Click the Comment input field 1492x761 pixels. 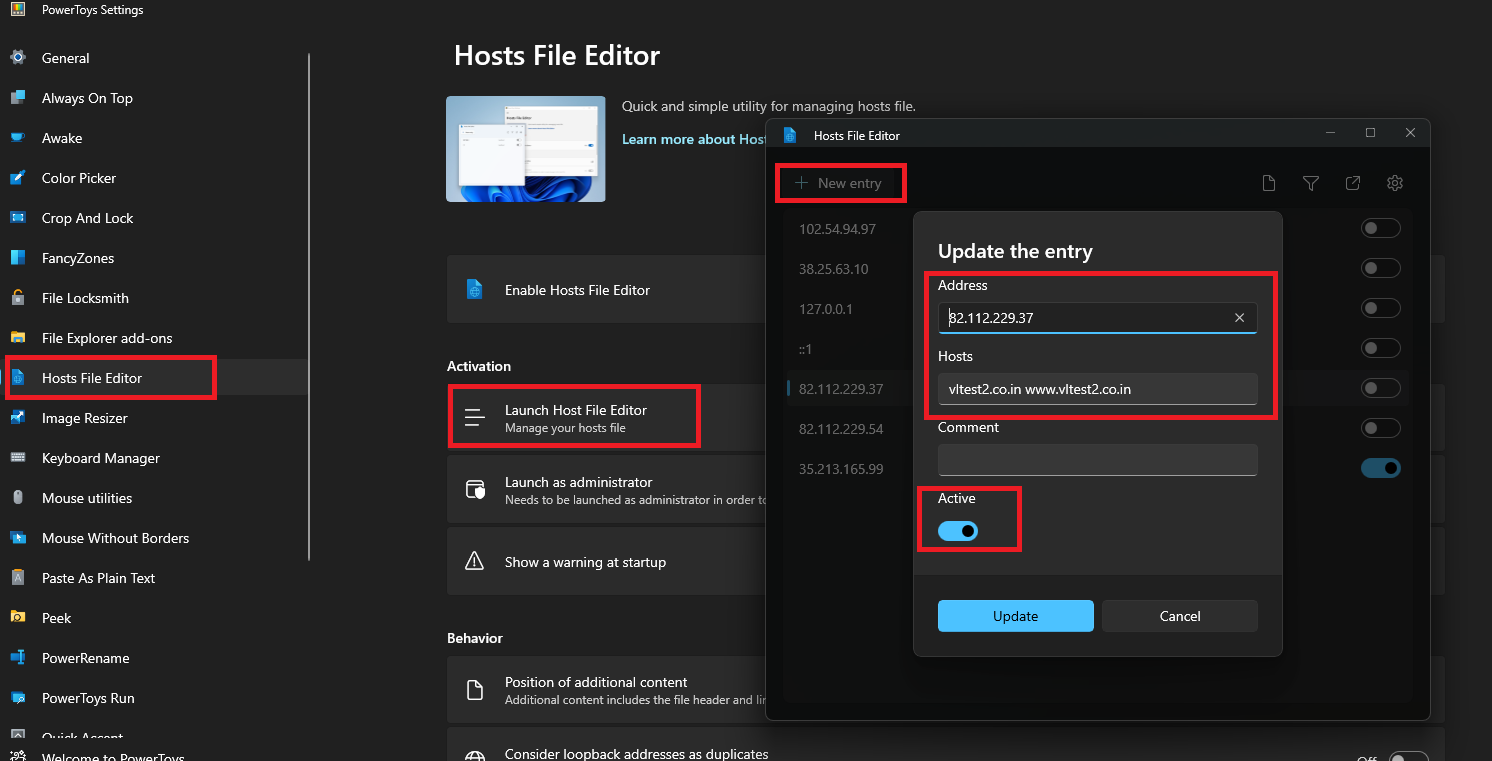point(1097,460)
